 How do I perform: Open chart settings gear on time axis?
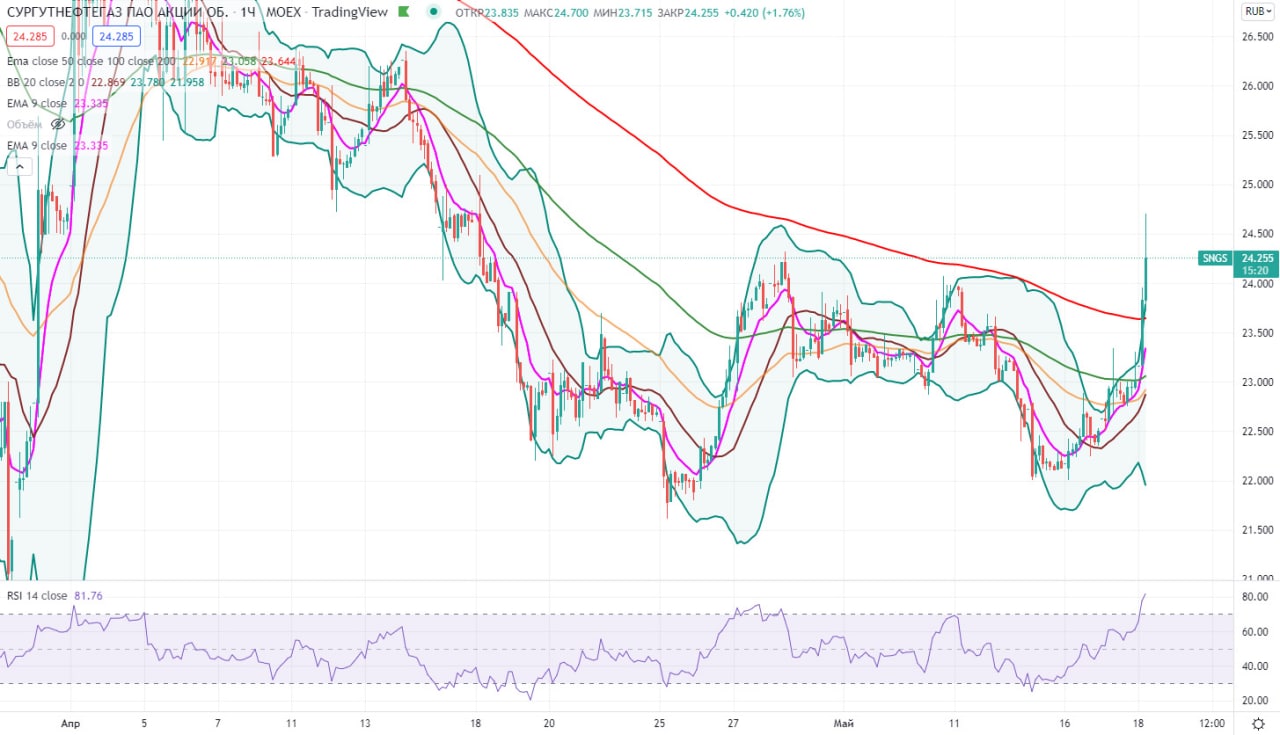[1257, 722]
